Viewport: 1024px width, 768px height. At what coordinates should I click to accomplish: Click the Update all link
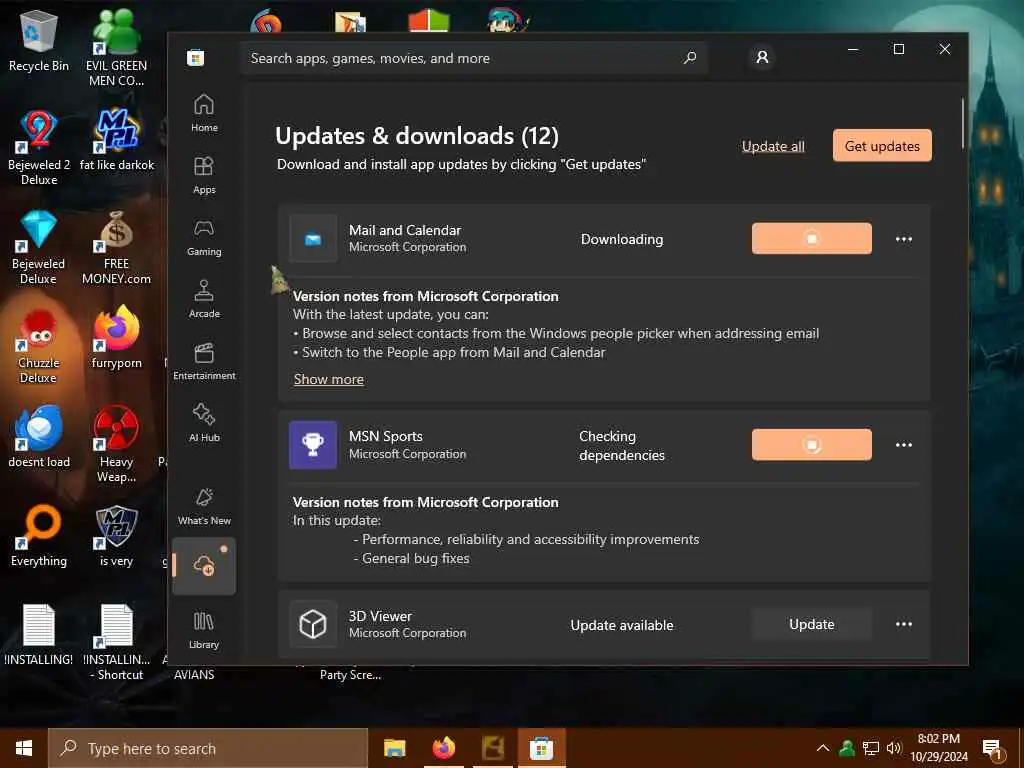773,146
